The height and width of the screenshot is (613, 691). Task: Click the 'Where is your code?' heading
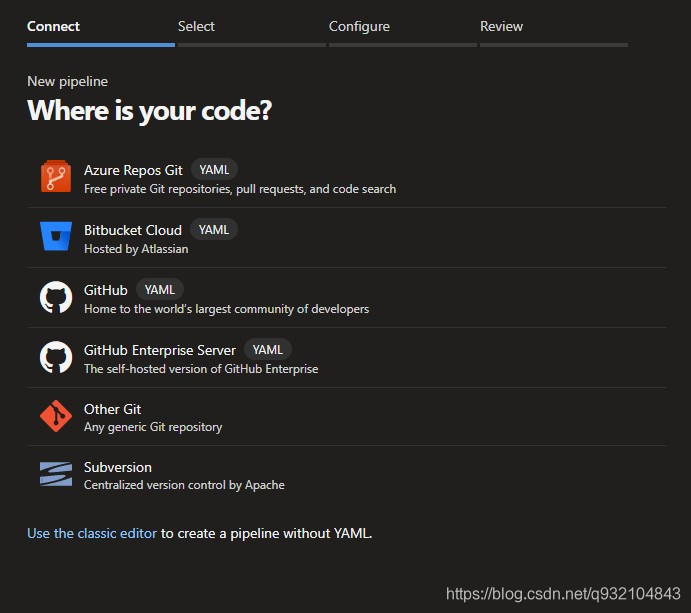(149, 110)
